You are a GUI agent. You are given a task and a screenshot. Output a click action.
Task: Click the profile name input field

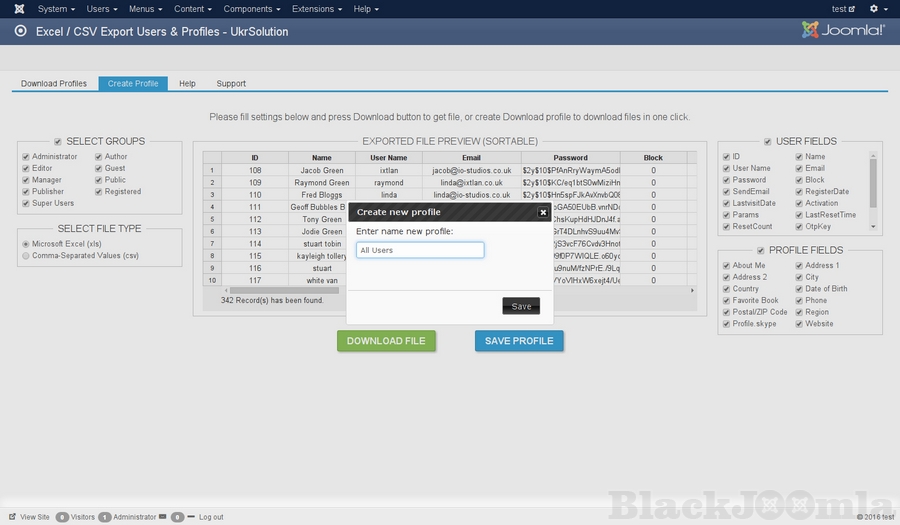420,250
